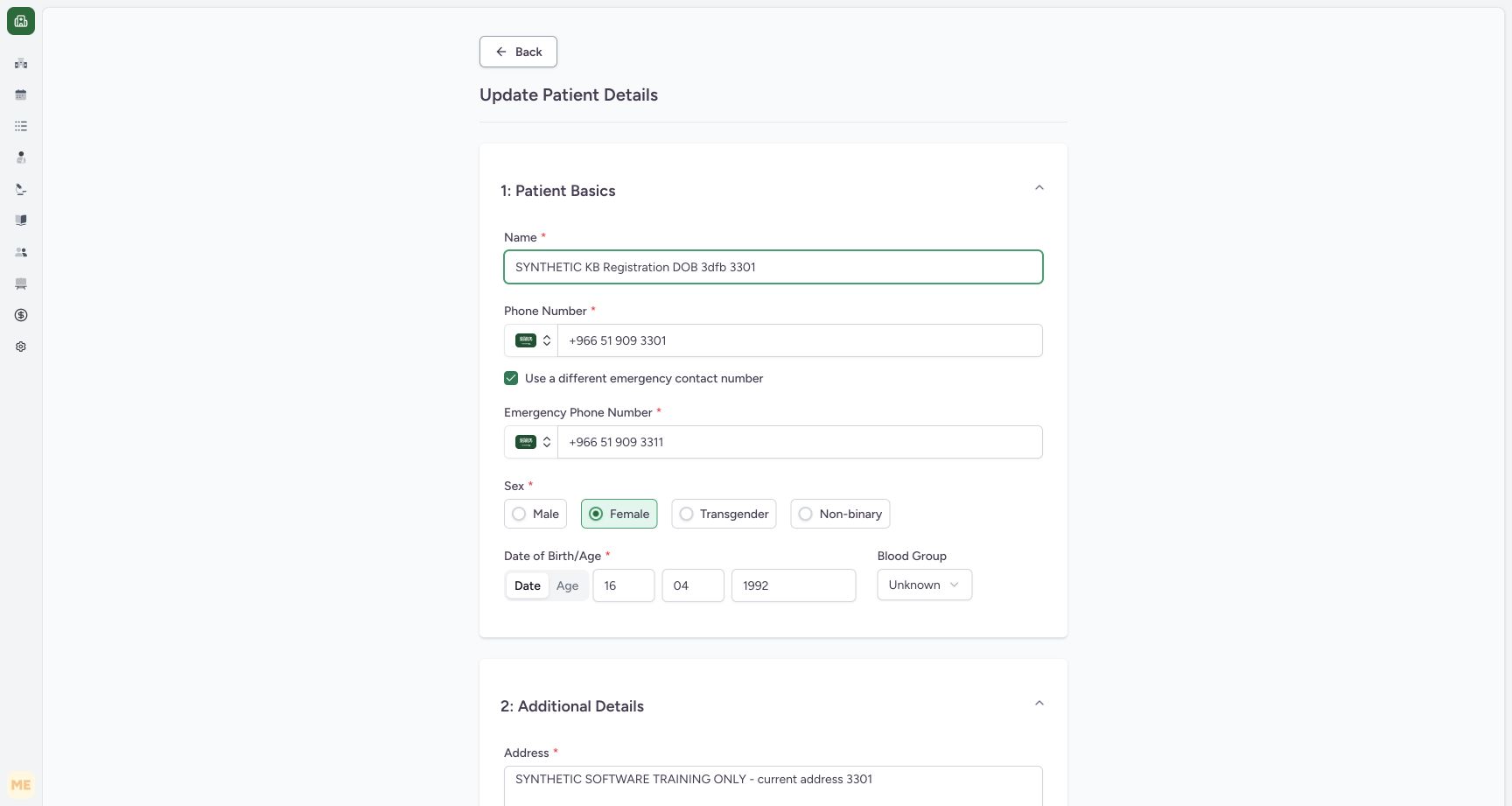Select Male sex option
Viewport: 1512px width, 806px height.
pos(535,514)
